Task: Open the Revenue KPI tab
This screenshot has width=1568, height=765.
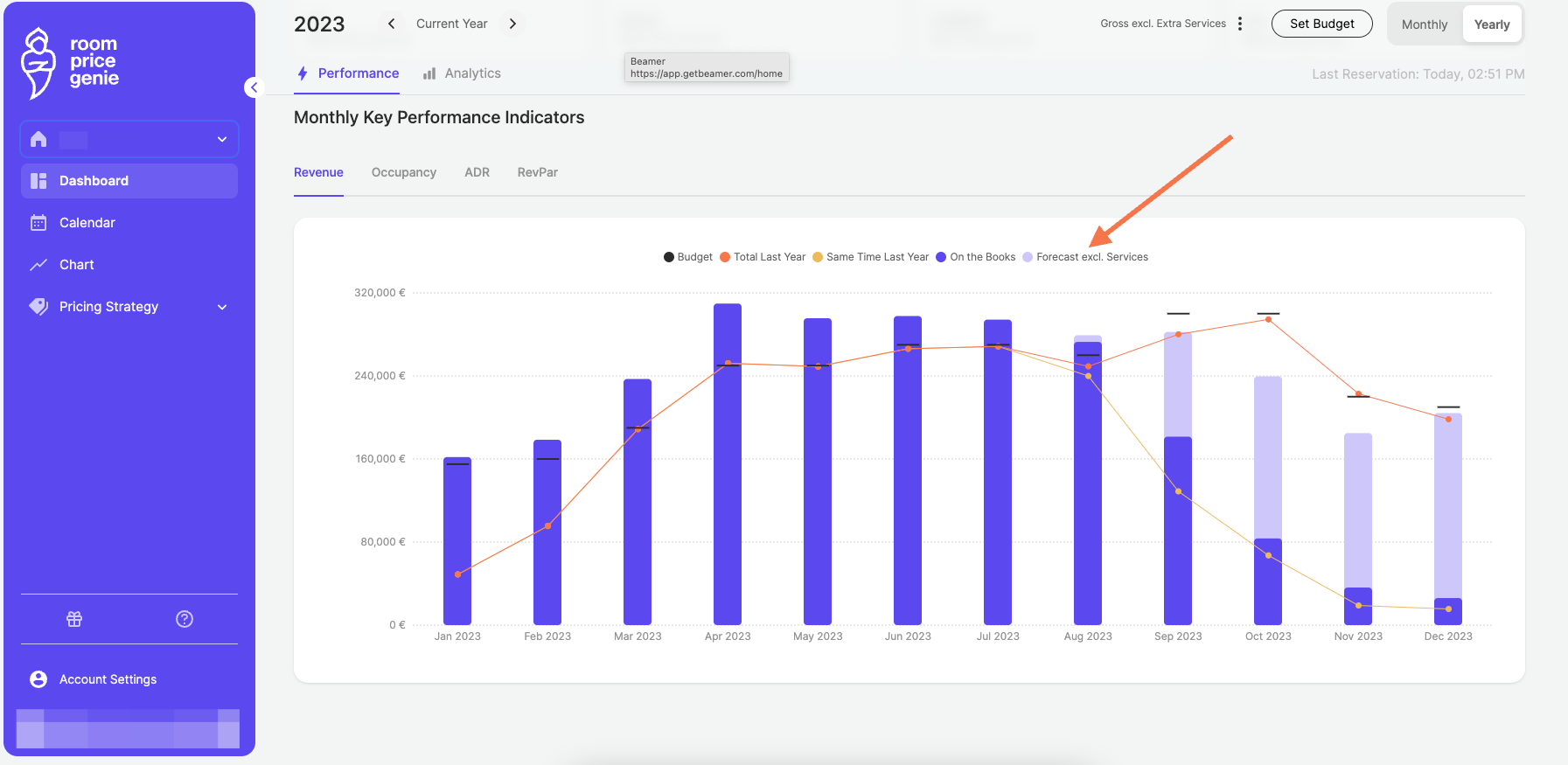Action: (318, 172)
